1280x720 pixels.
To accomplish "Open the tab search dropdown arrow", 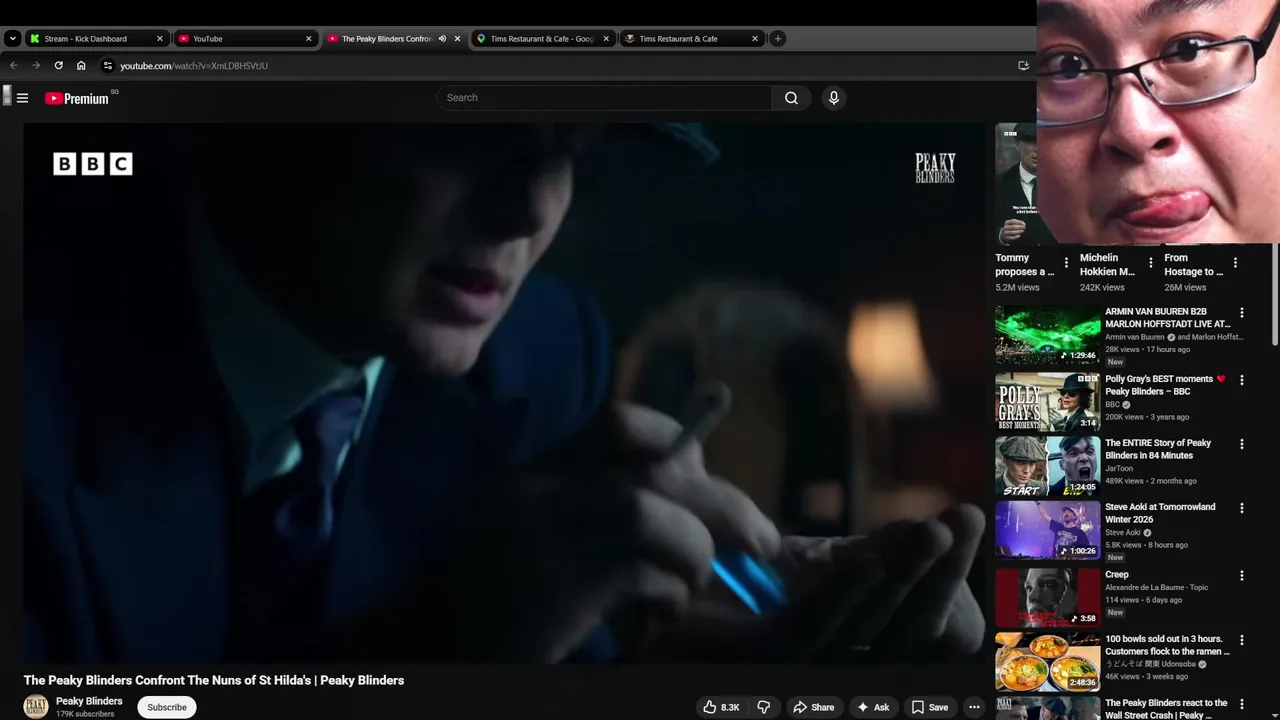I will click(x=12, y=39).
